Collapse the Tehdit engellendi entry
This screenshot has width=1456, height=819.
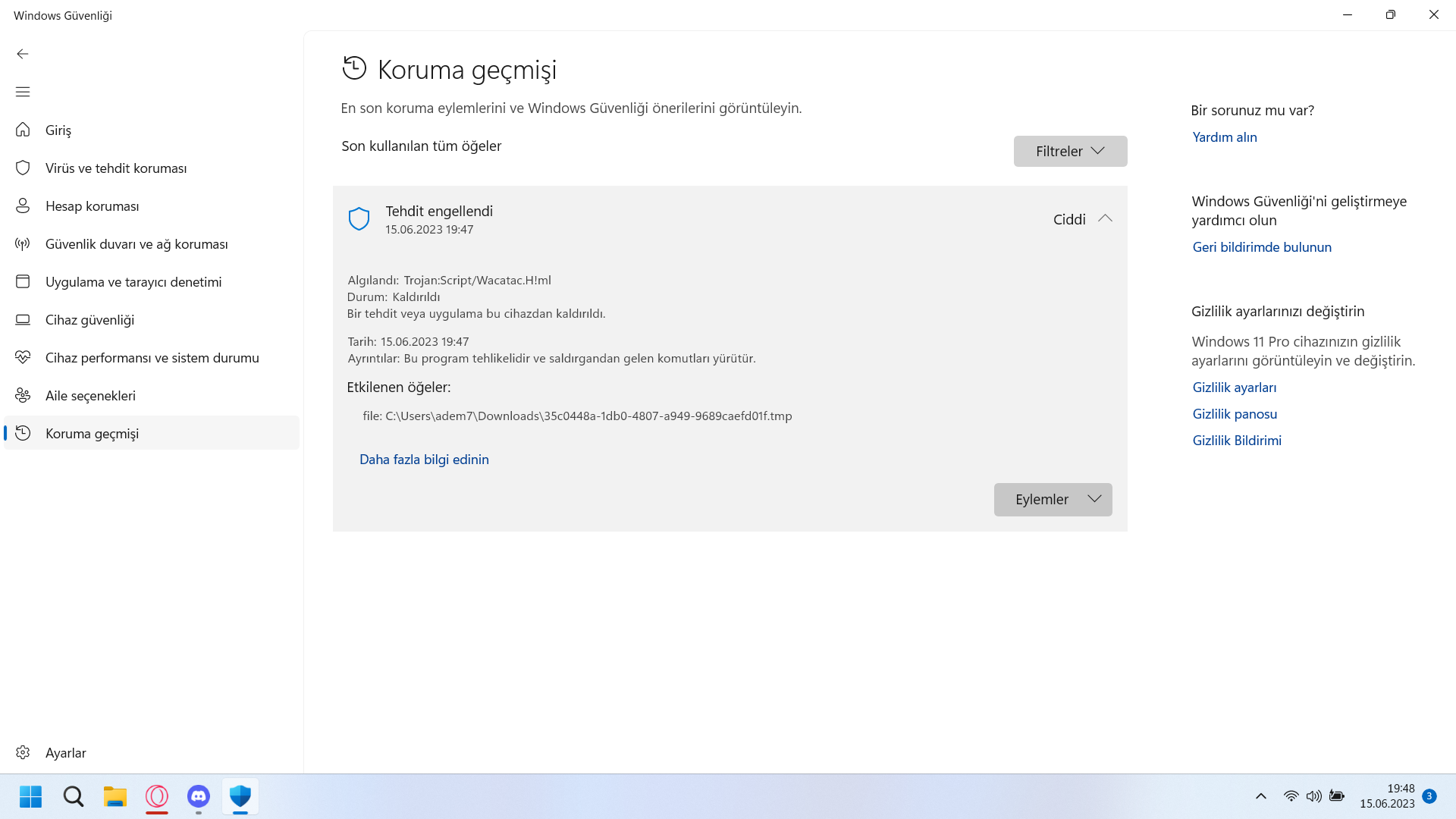click(1105, 219)
